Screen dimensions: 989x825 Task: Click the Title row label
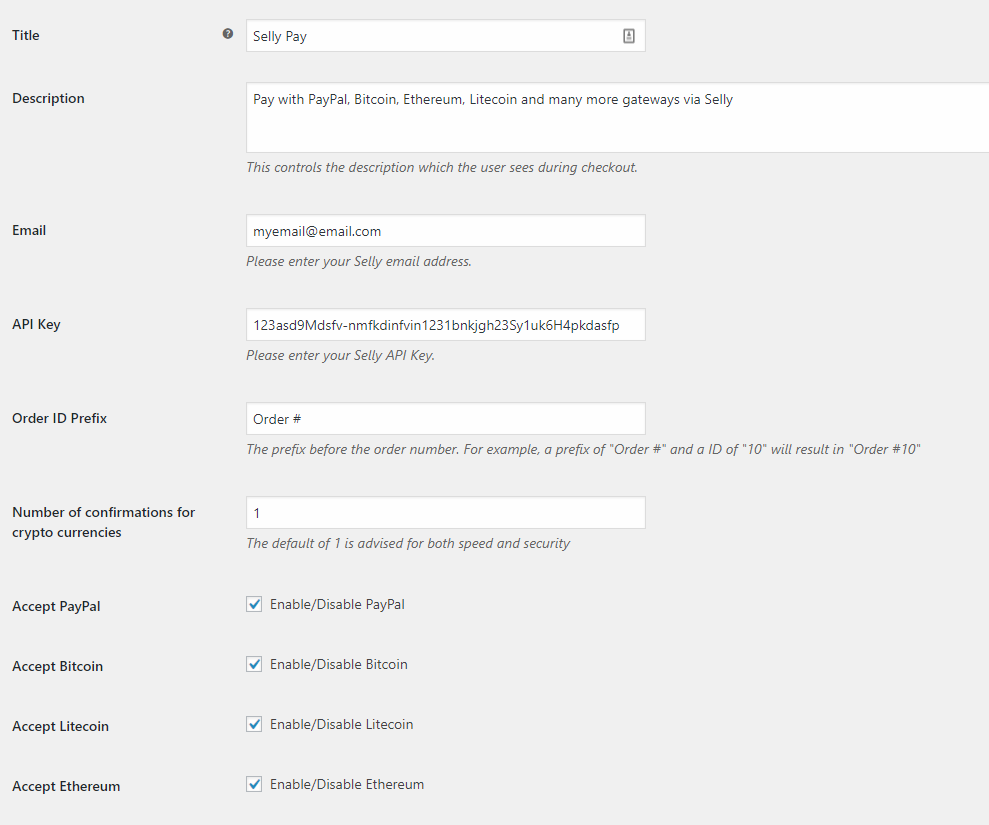(x=26, y=36)
